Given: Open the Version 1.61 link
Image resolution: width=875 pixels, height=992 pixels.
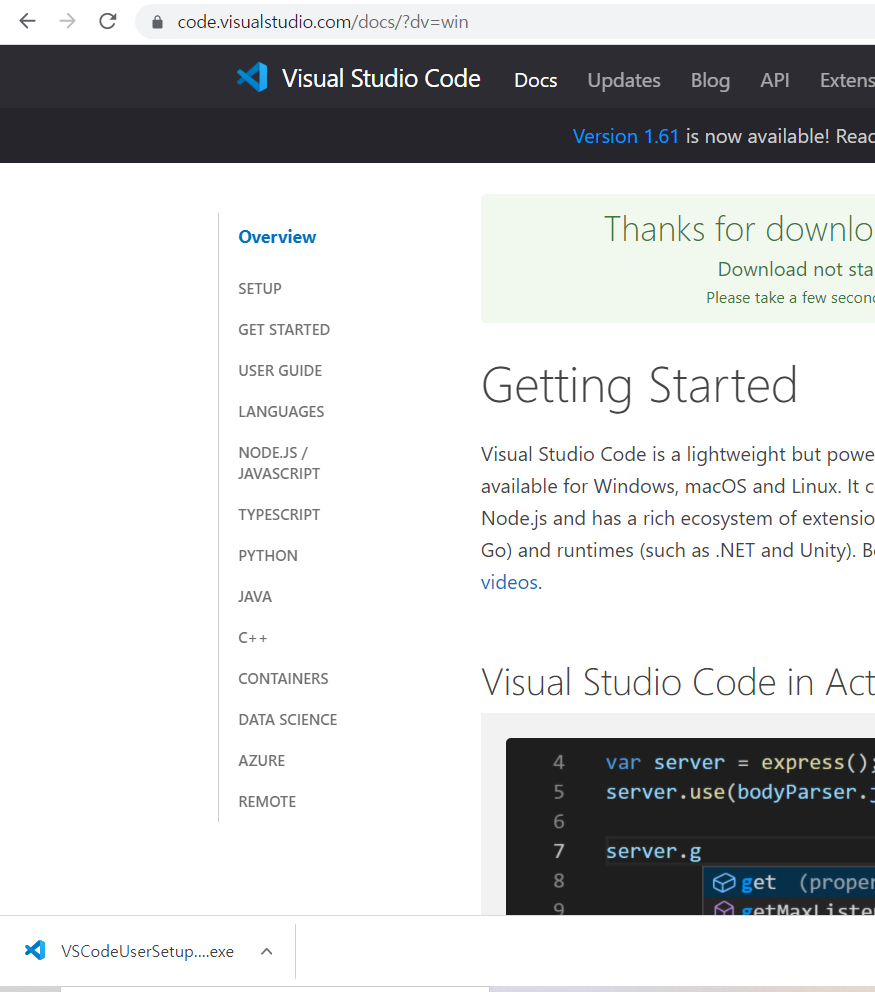Looking at the screenshot, I should 626,136.
